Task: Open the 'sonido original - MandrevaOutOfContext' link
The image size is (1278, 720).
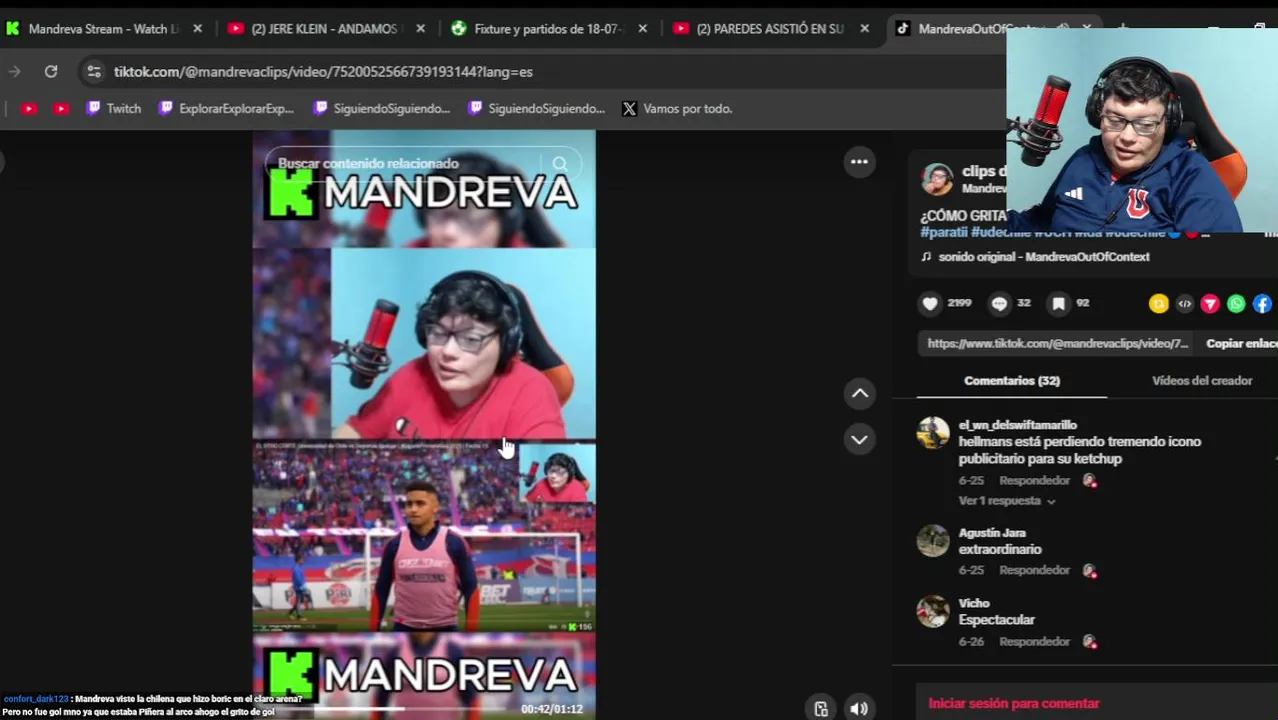Action: 1044,257
